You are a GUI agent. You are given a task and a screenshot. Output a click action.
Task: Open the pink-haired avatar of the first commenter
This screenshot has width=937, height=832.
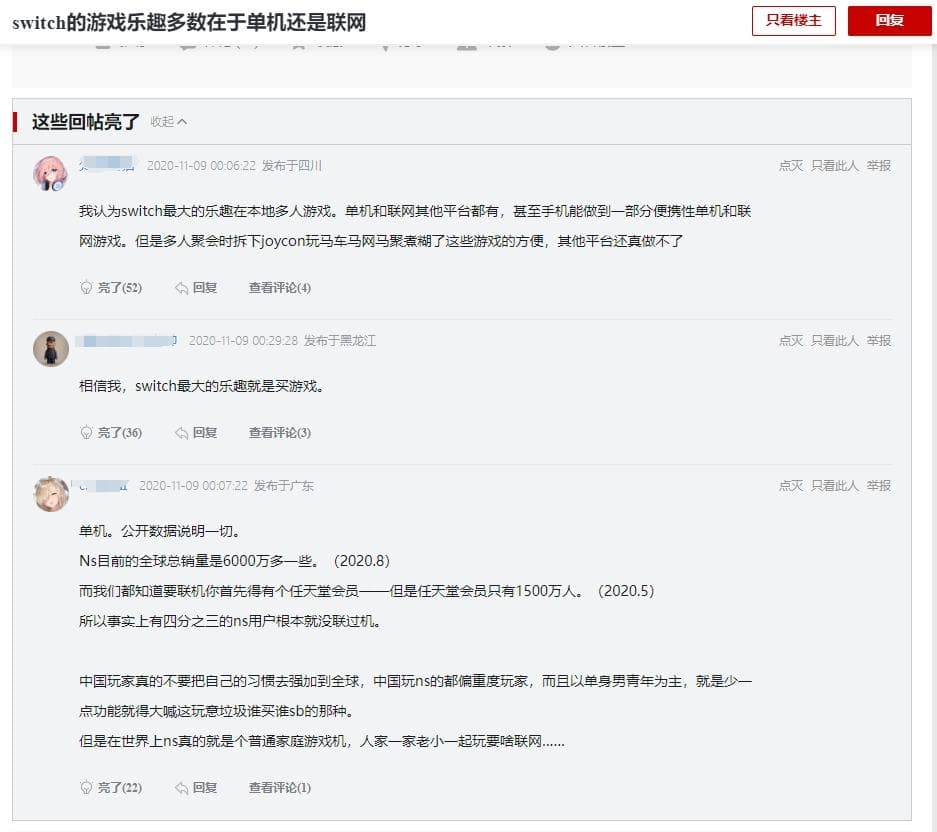(51, 173)
